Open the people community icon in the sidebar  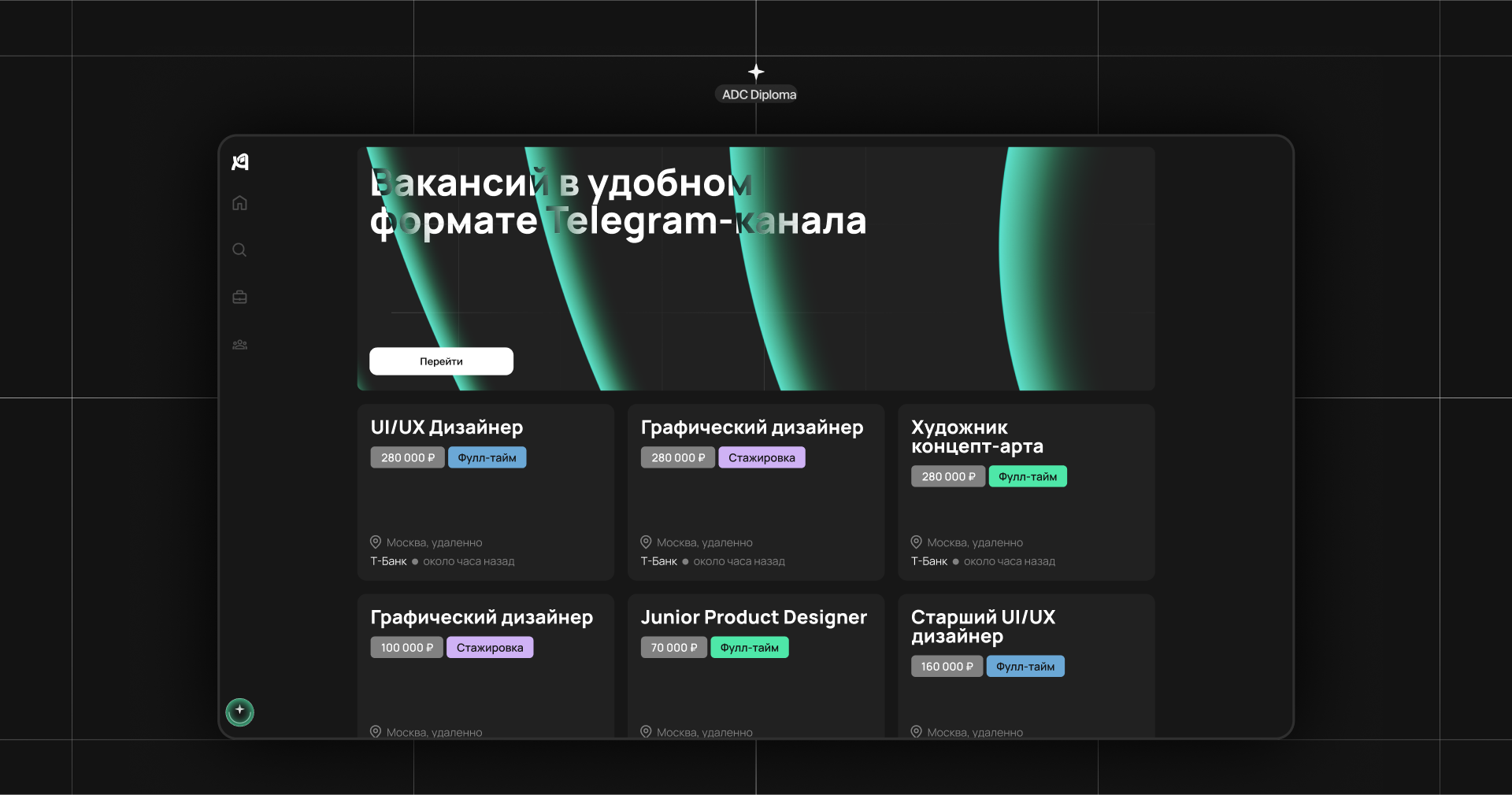(240, 345)
